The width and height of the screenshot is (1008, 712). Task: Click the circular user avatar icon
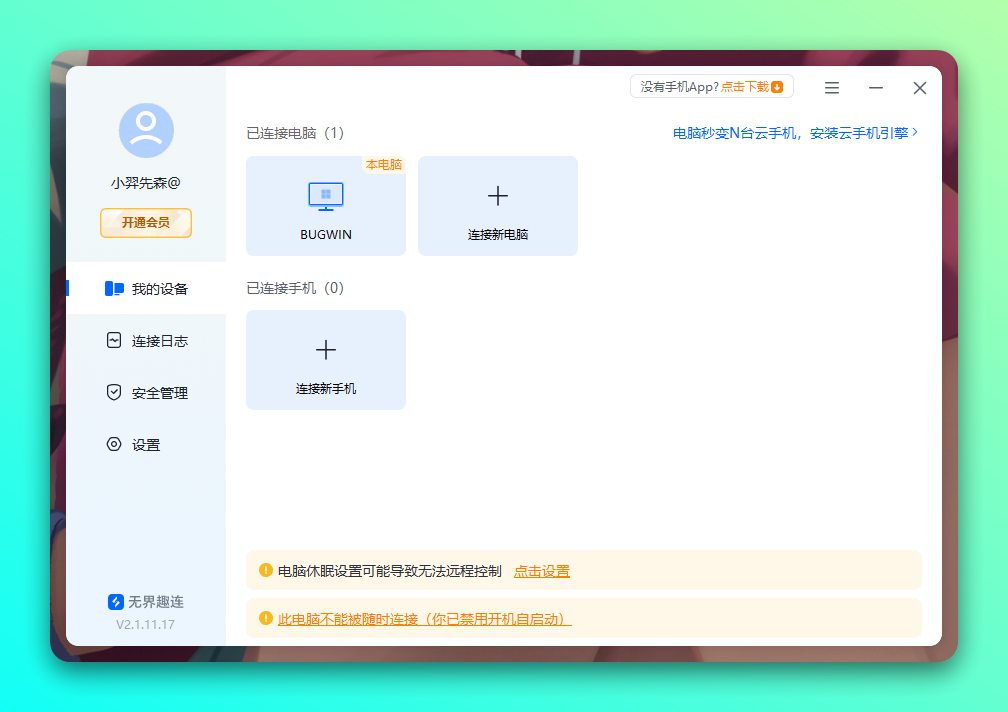pos(145,130)
